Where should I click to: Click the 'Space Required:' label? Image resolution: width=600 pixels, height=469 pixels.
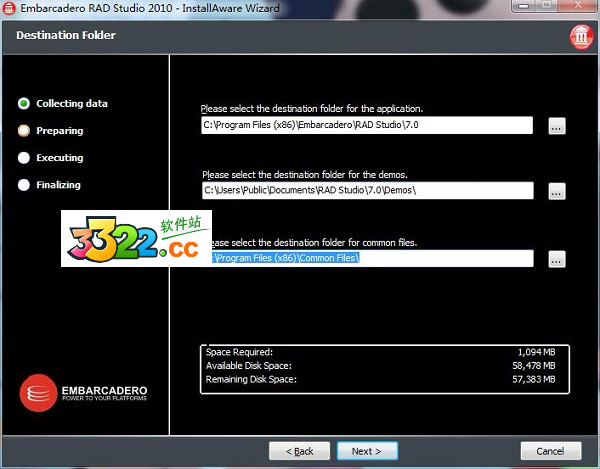click(x=239, y=352)
